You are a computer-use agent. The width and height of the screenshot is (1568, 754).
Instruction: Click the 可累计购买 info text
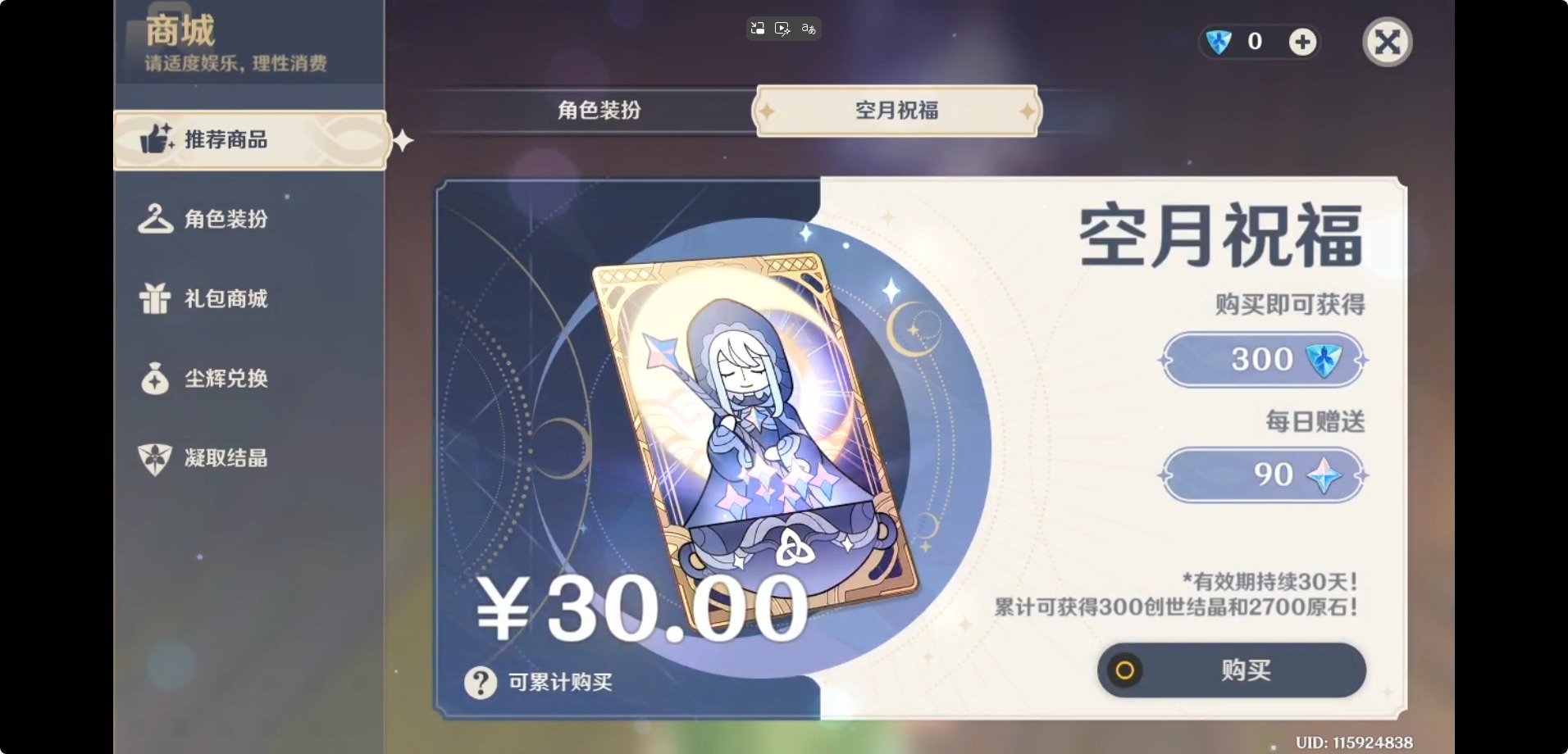point(560,682)
